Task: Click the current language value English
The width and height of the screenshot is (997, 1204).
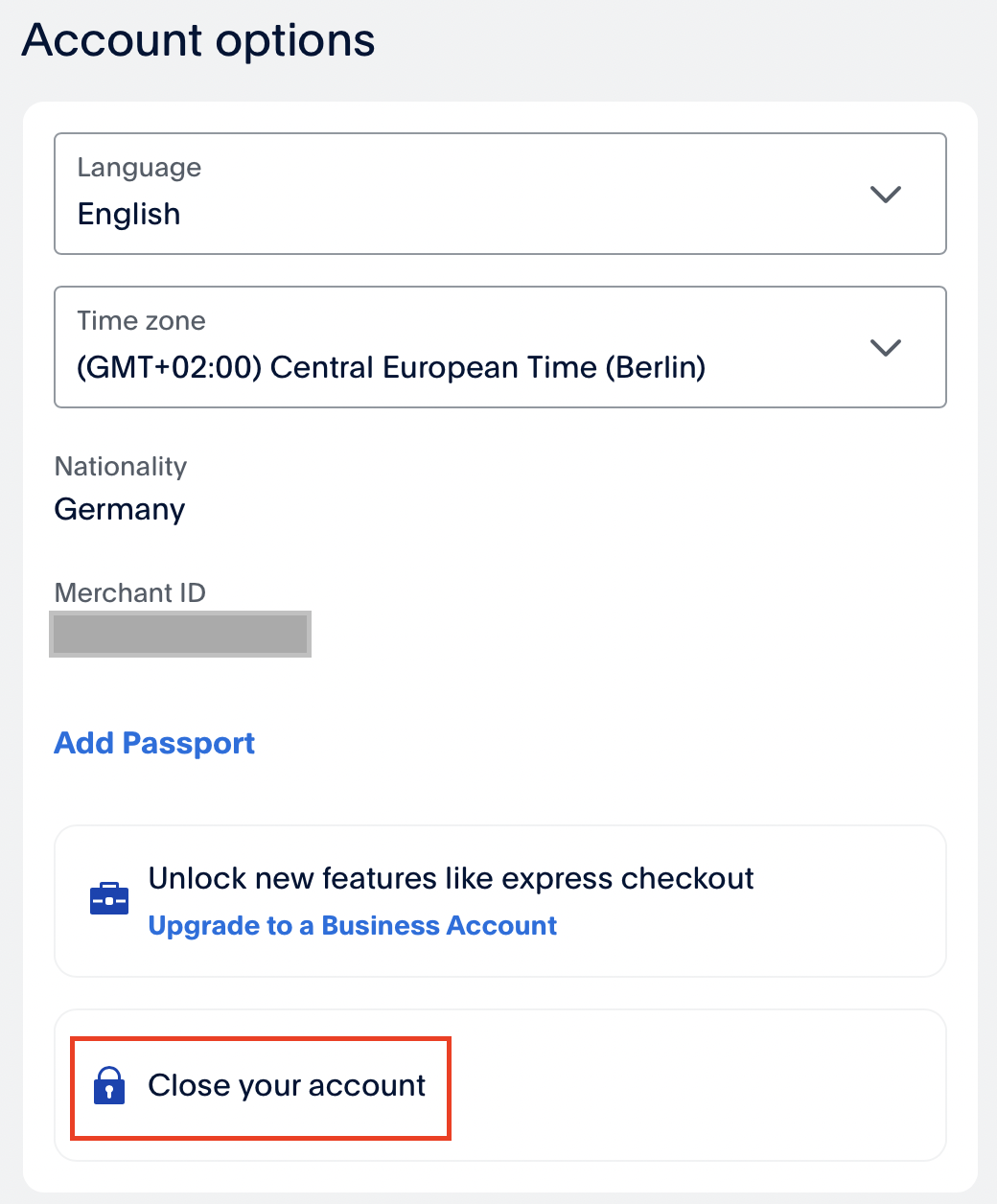Action: (x=128, y=214)
